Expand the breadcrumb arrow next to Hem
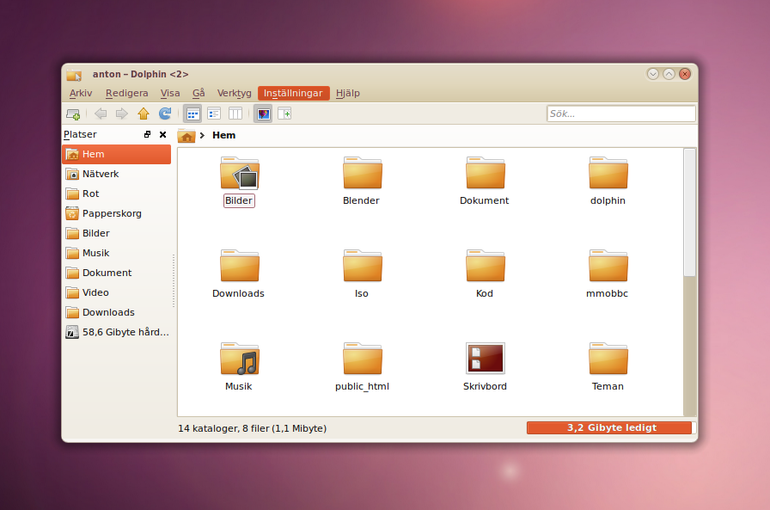Image resolution: width=770 pixels, height=510 pixels. pyautogui.click(x=202, y=135)
